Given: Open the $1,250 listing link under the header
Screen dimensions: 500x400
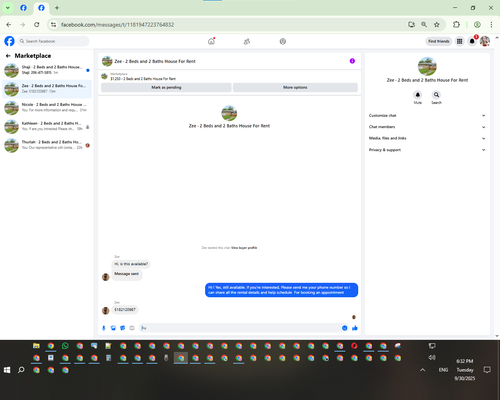Looking at the screenshot, I should [x=143, y=79].
